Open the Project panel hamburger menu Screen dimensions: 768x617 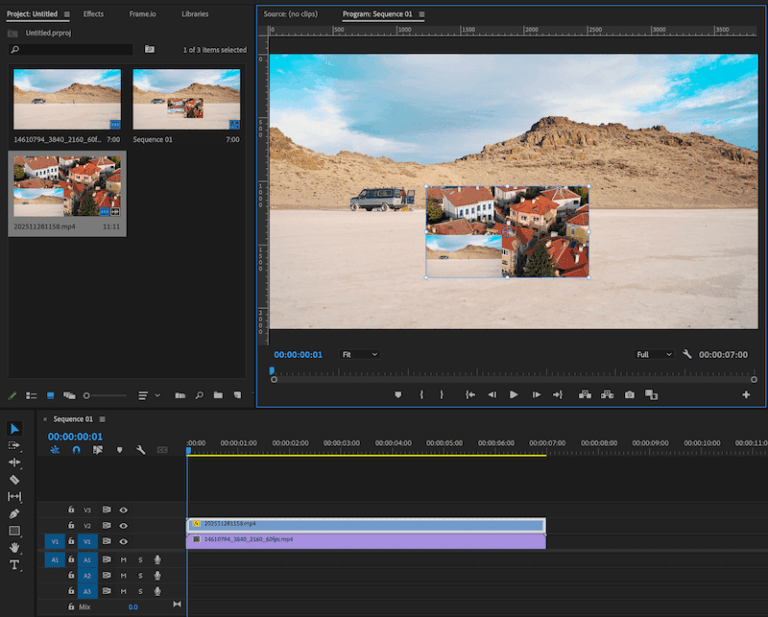point(67,14)
